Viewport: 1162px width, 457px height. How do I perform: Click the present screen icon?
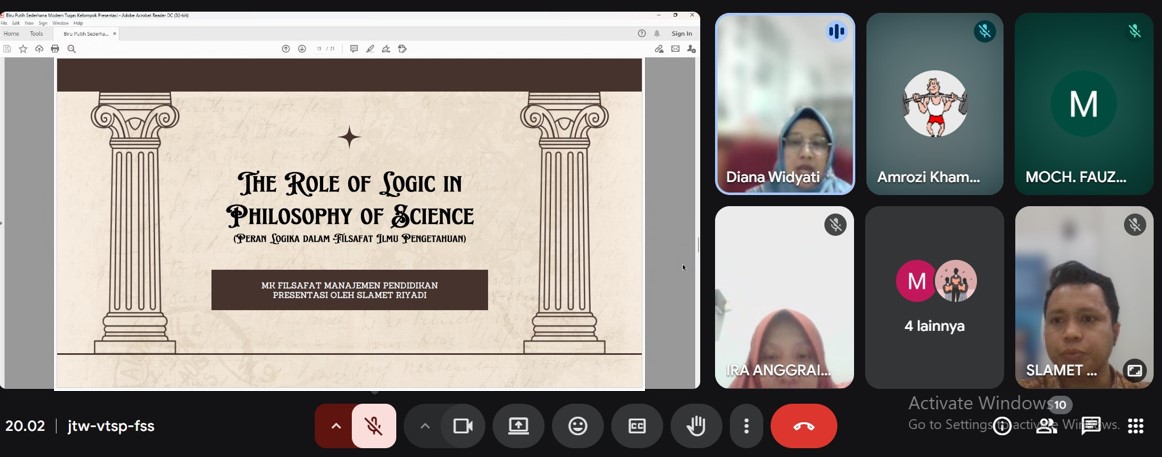[x=518, y=426]
